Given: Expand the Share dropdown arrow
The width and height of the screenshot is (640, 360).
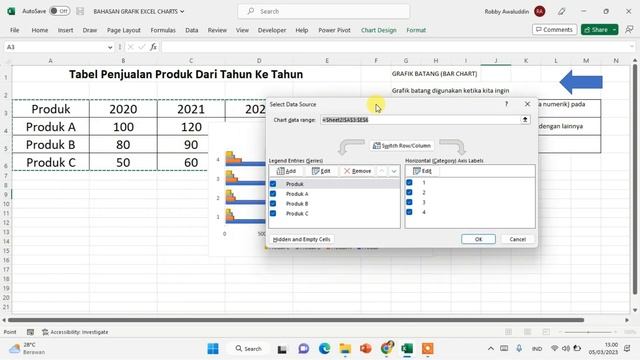Looking at the screenshot, I should 614,29.
